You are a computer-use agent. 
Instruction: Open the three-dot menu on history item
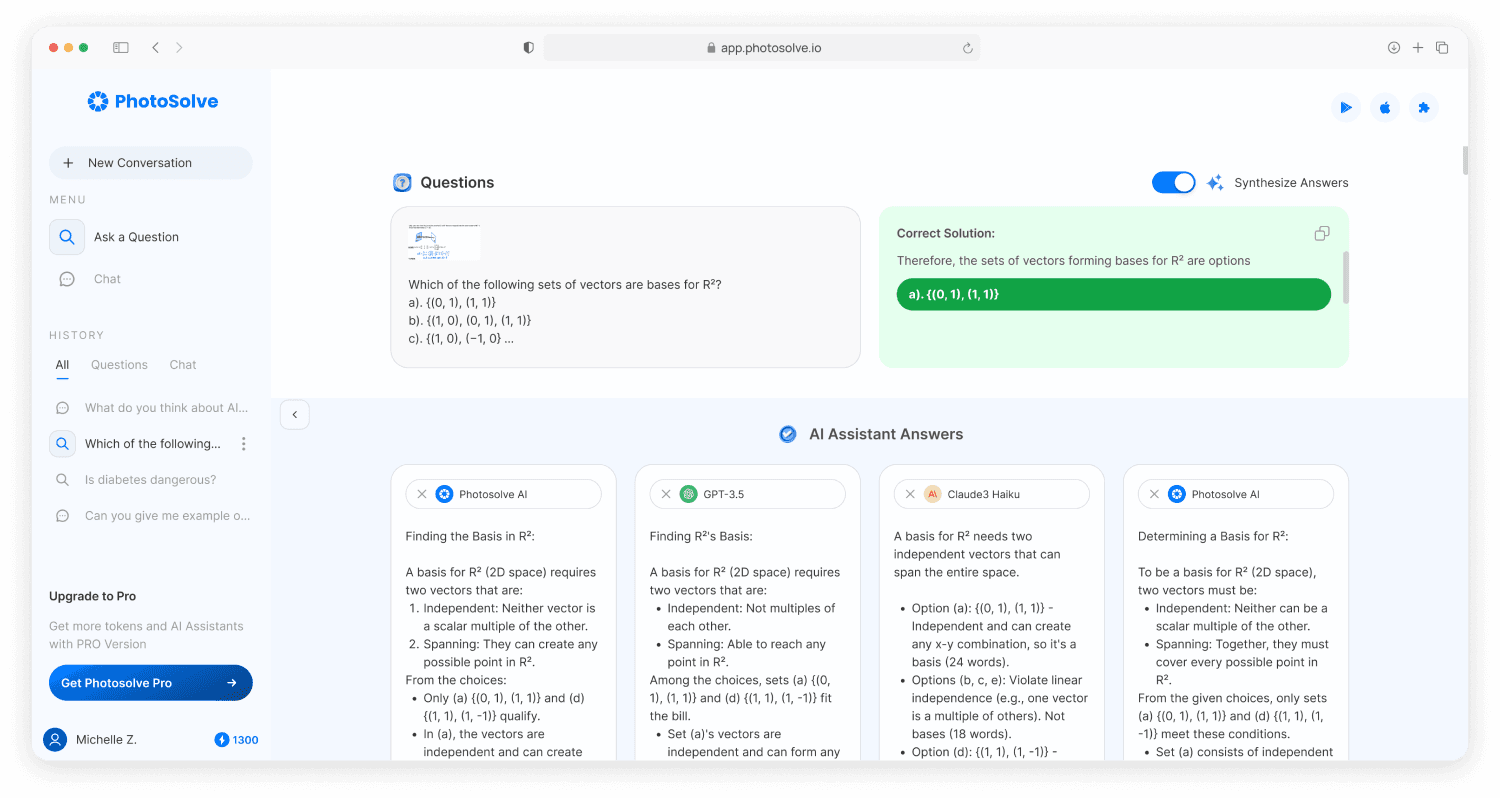243,444
